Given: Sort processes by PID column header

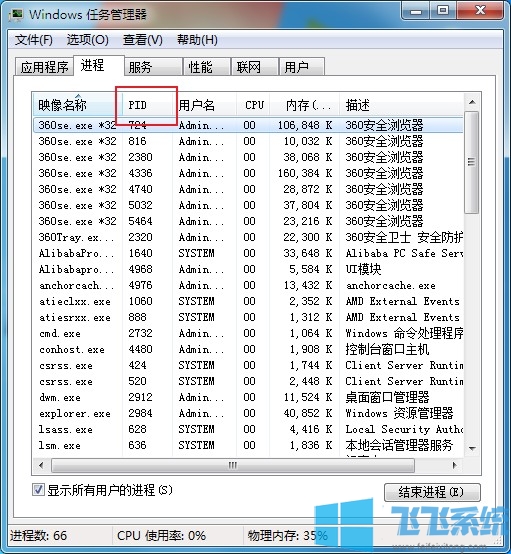Looking at the screenshot, I should [x=147, y=105].
